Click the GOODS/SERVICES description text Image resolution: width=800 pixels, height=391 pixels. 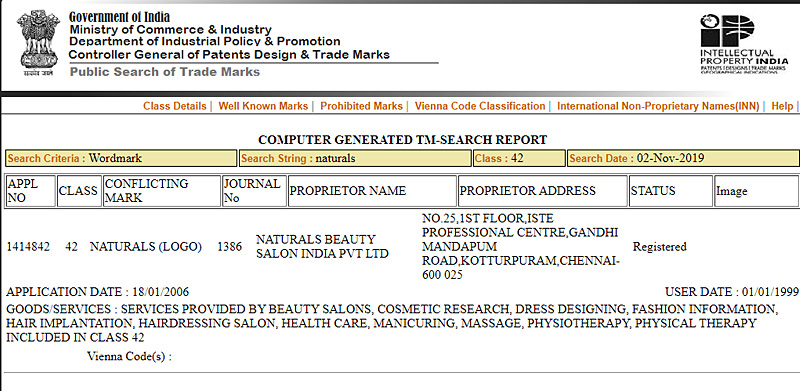tap(392, 323)
